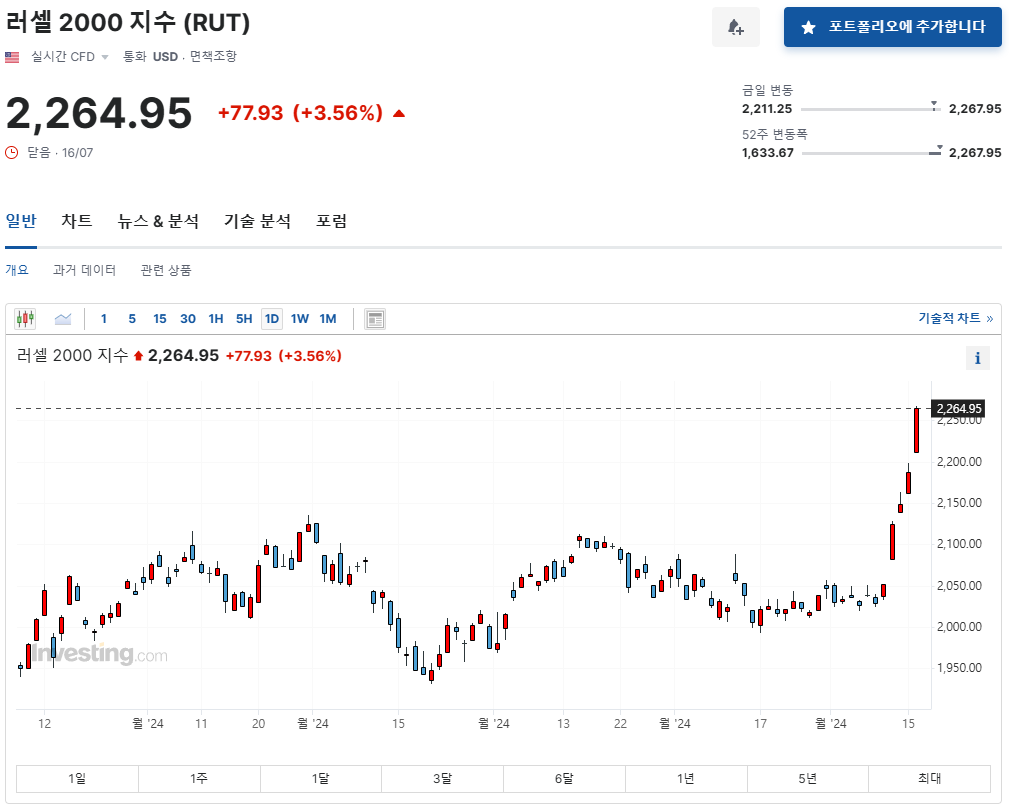Select the 1D chart interval

click(x=272, y=319)
